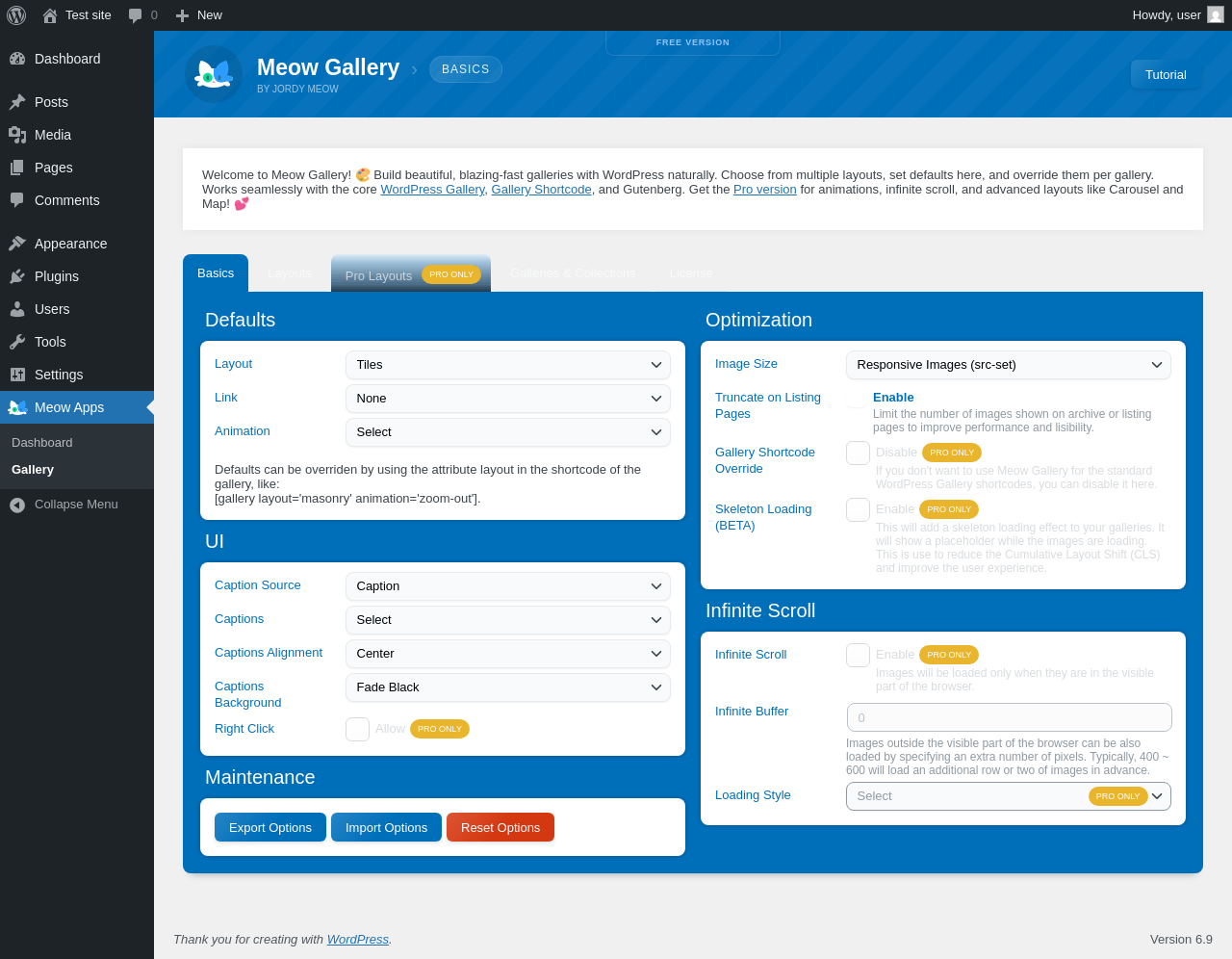Select Gallery in the Meow Apps submenu
The width and height of the screenshot is (1232, 959).
33,470
